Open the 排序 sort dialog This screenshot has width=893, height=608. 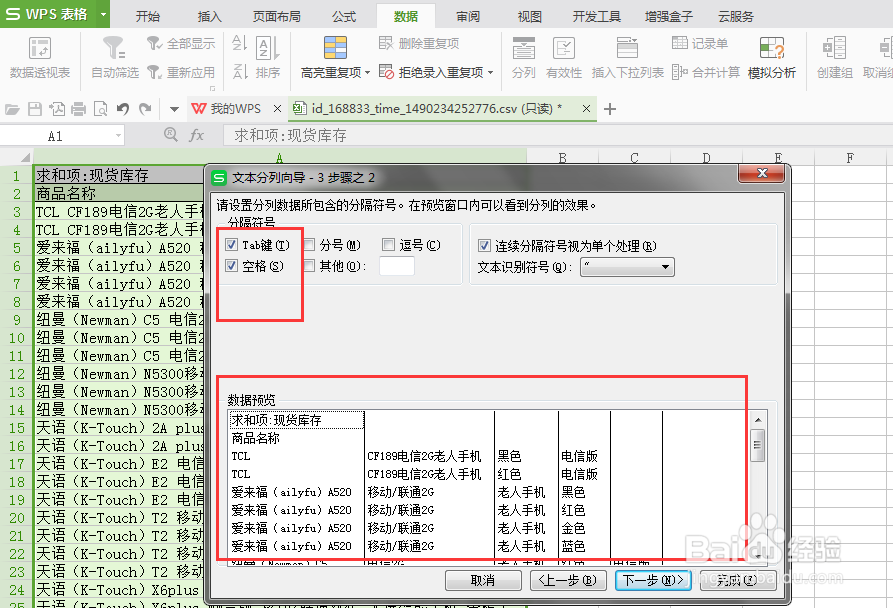268,57
